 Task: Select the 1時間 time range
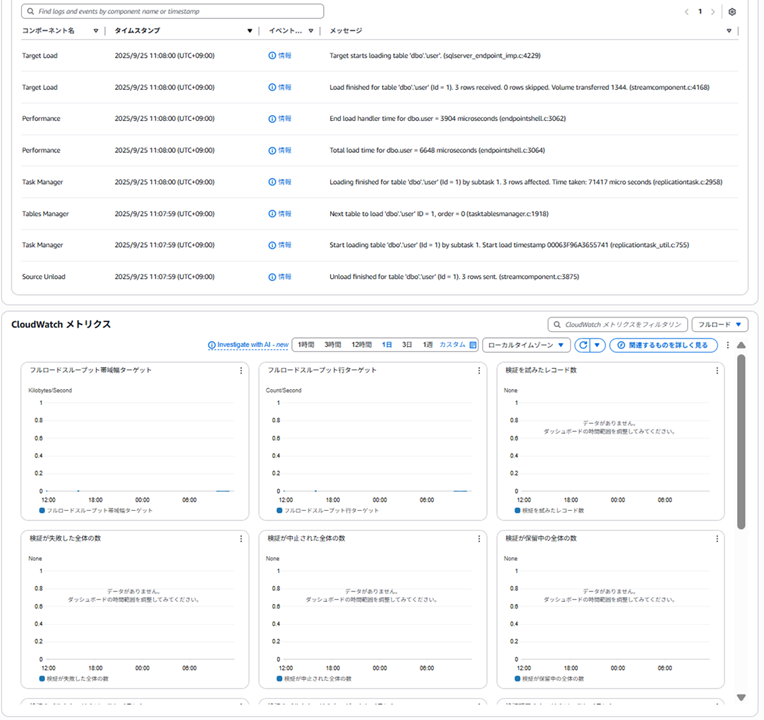[306, 345]
